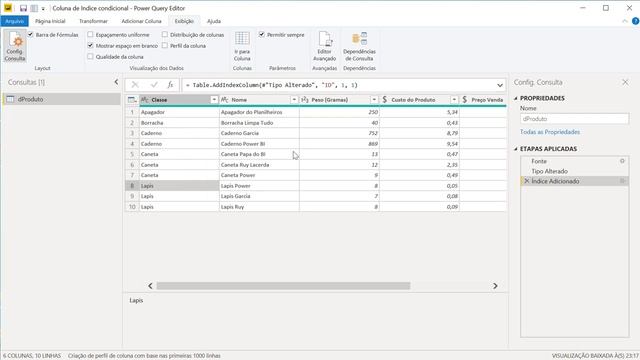This screenshot has height=360, width=640.
Task: Toggle Mostrar espaço em branco checkbox
Action: tap(91, 46)
